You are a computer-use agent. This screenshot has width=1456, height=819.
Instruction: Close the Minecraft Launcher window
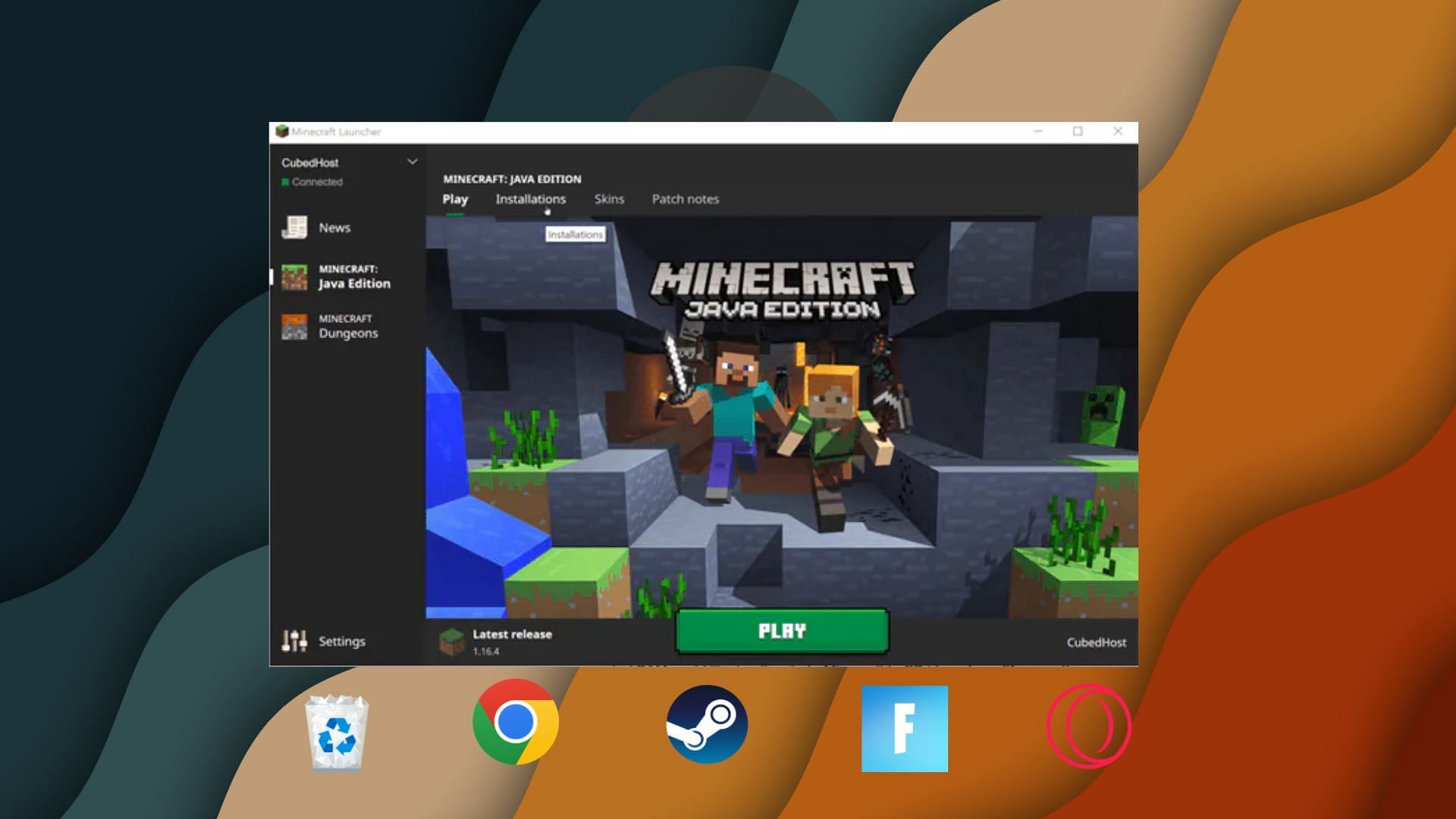tap(1118, 131)
